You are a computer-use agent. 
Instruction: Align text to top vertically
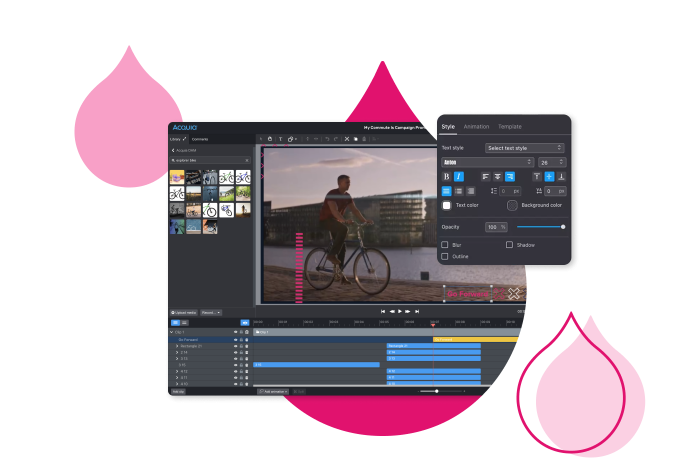coord(537,176)
